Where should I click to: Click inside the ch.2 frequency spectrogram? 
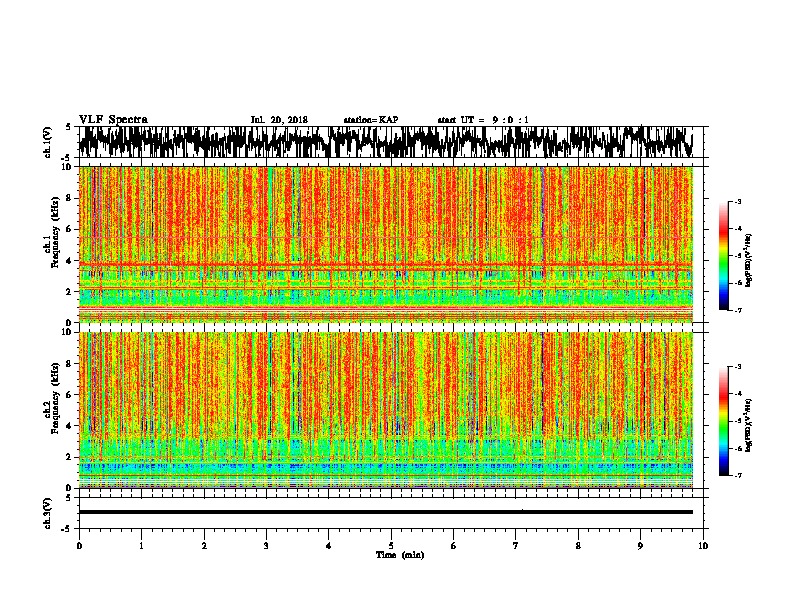click(x=386, y=410)
